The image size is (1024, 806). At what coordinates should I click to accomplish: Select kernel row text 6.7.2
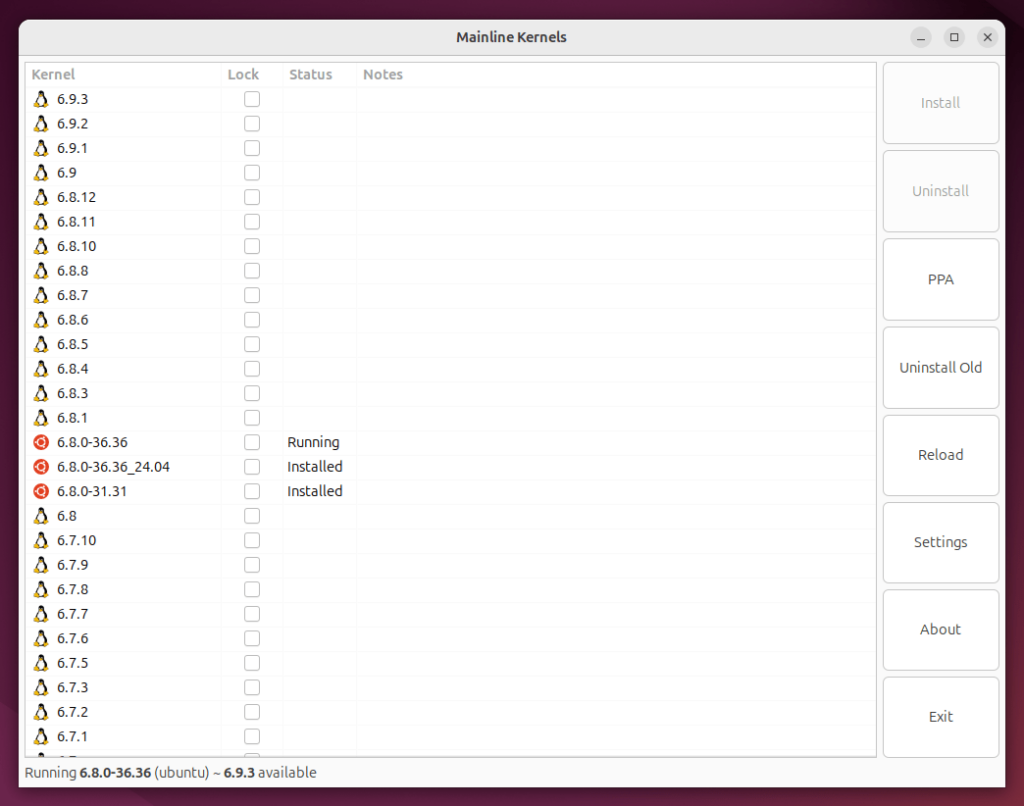(x=72, y=712)
